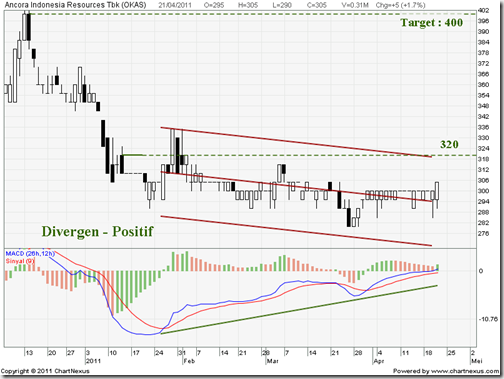
Task: Click date axis tick label "13"
Action: tap(29, 353)
